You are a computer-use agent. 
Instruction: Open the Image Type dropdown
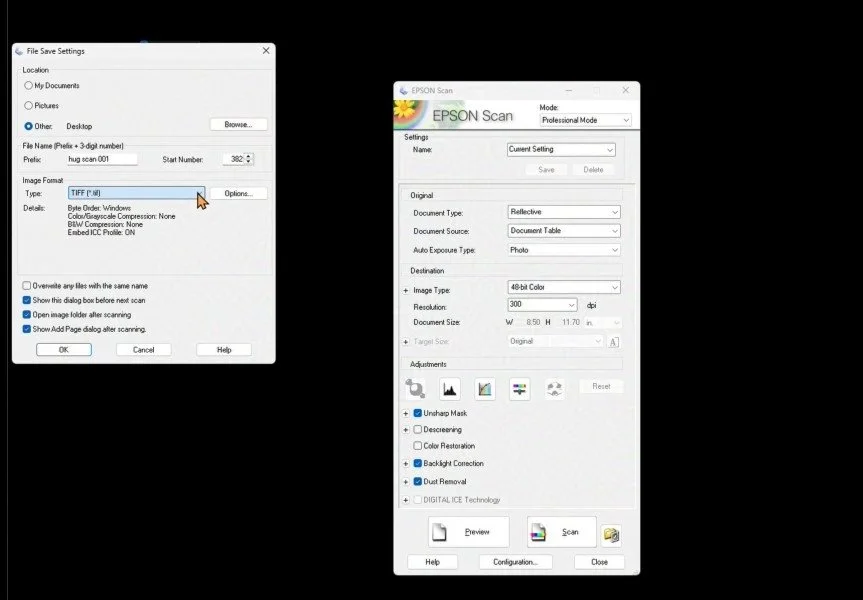point(564,287)
